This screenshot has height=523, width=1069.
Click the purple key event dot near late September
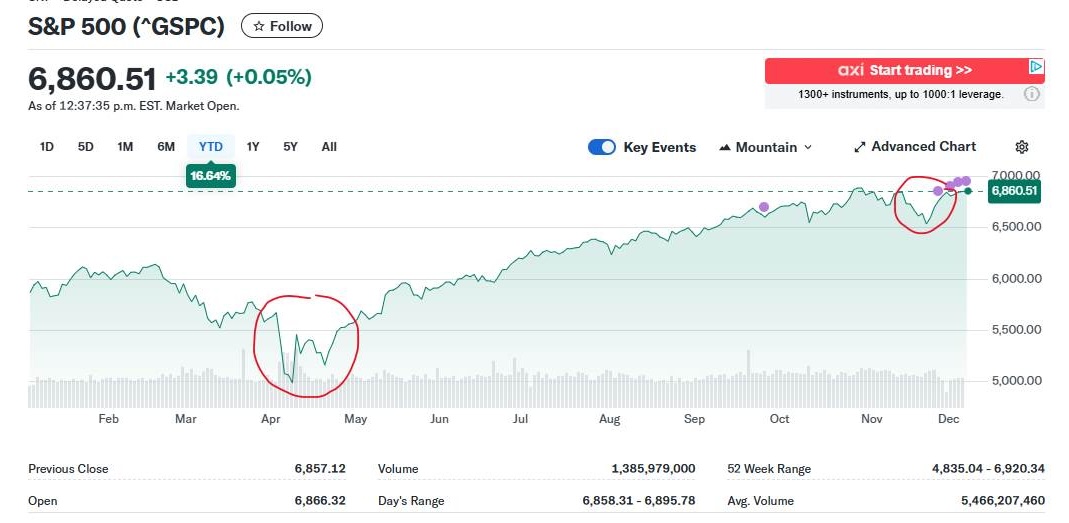tap(764, 207)
